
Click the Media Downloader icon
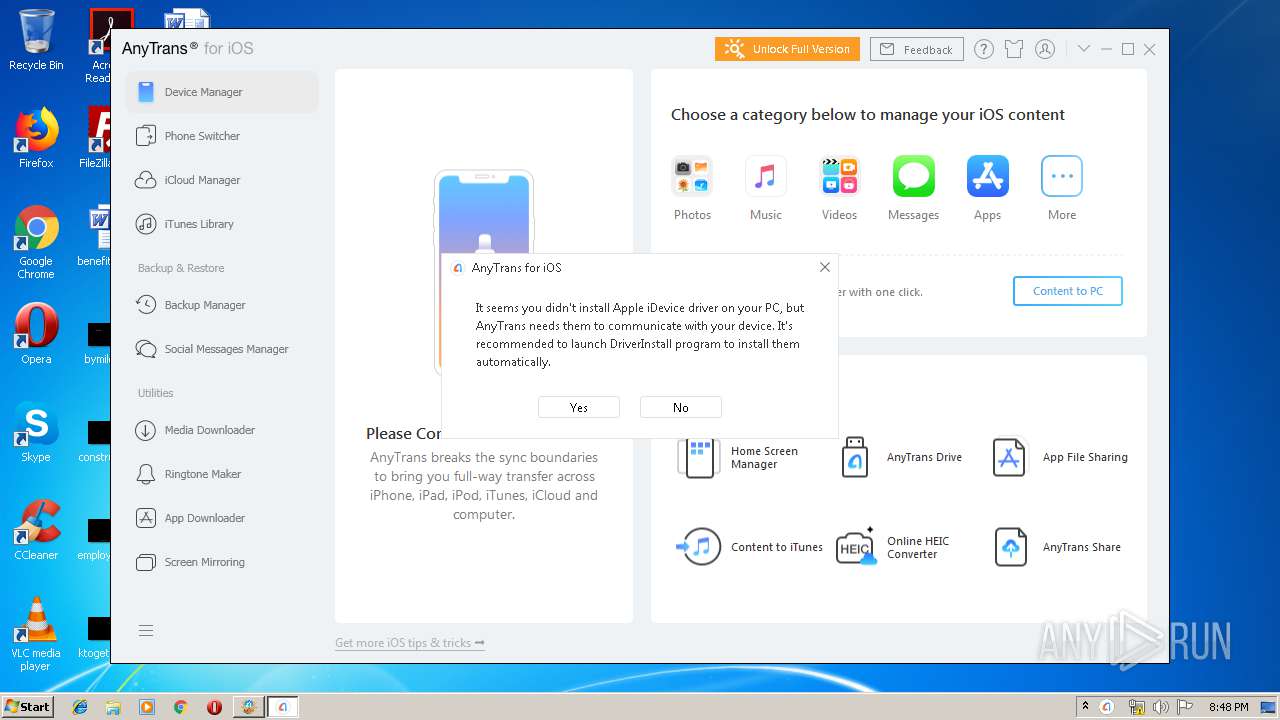click(x=146, y=430)
